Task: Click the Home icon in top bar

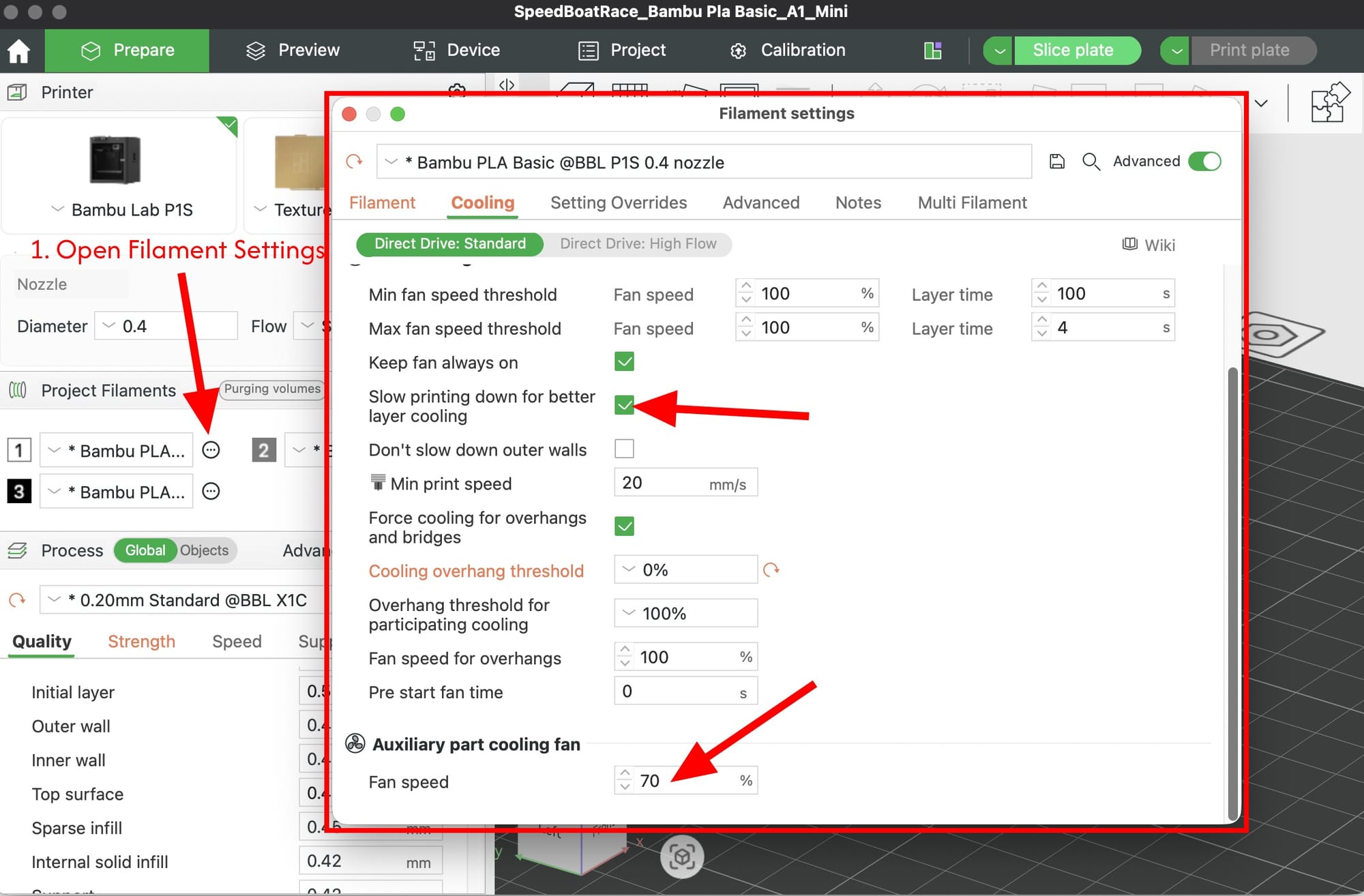Action: (19, 50)
